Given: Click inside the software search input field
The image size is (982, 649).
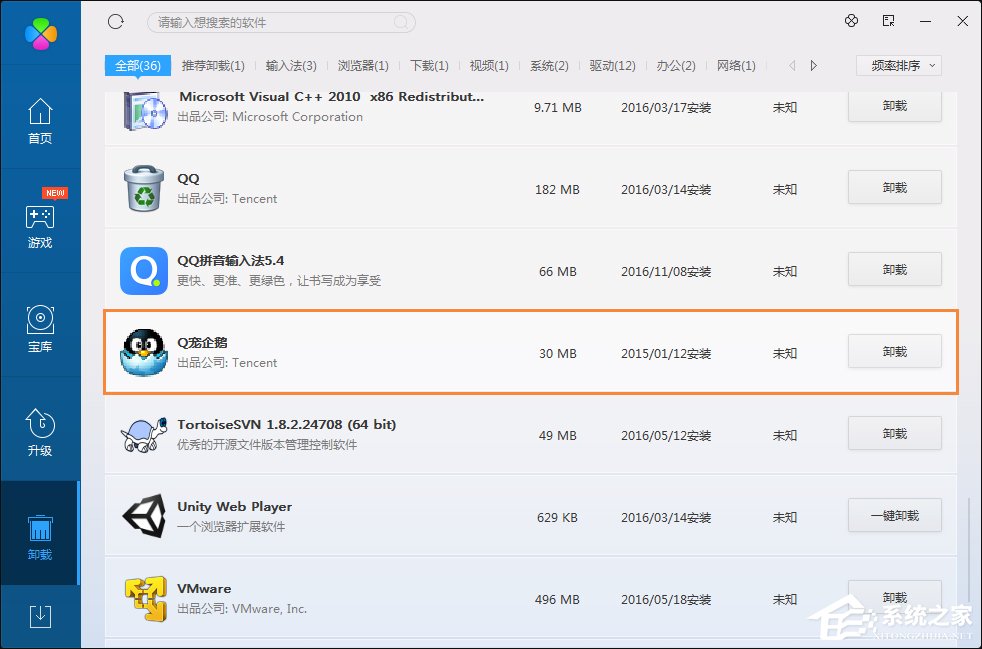Looking at the screenshot, I should tap(280, 21).
